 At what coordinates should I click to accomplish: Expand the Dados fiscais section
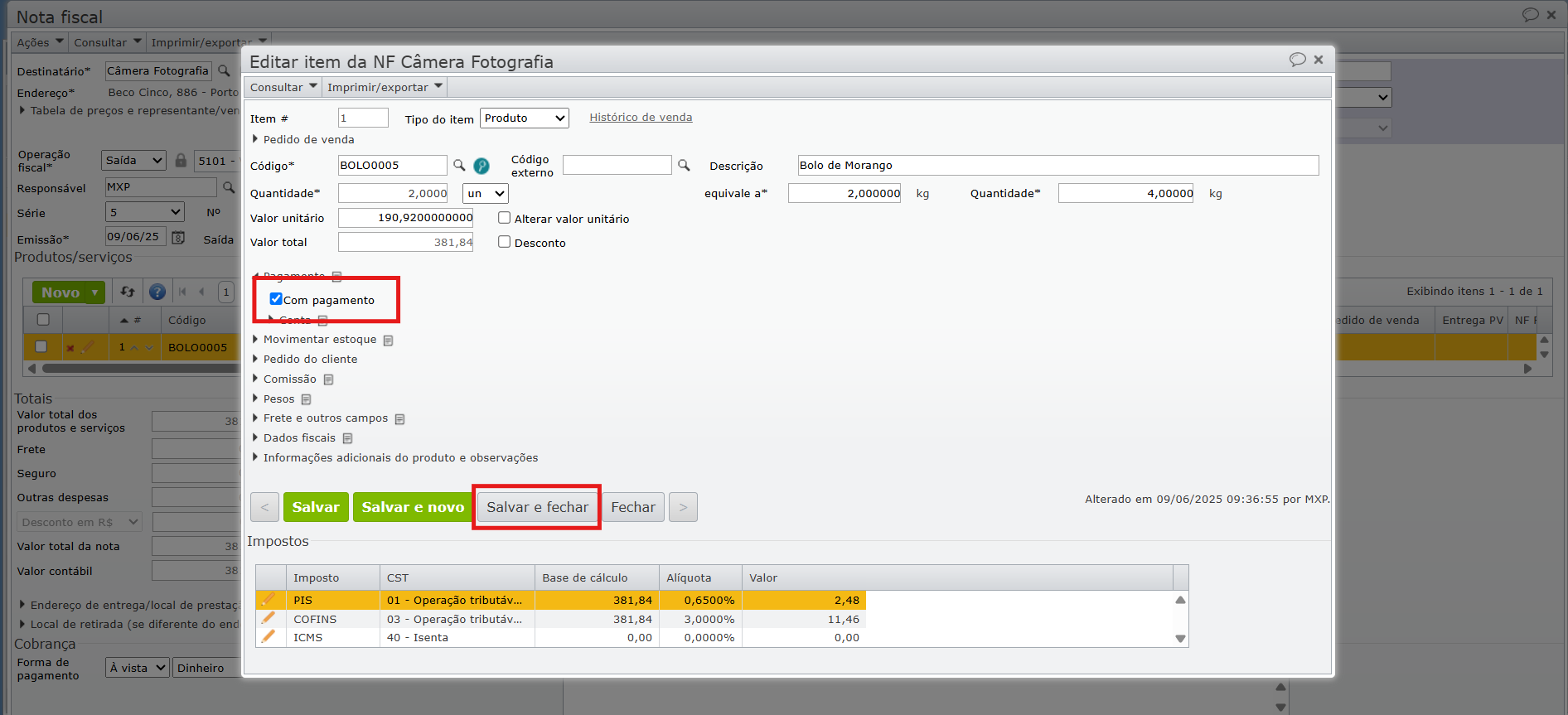[295, 438]
